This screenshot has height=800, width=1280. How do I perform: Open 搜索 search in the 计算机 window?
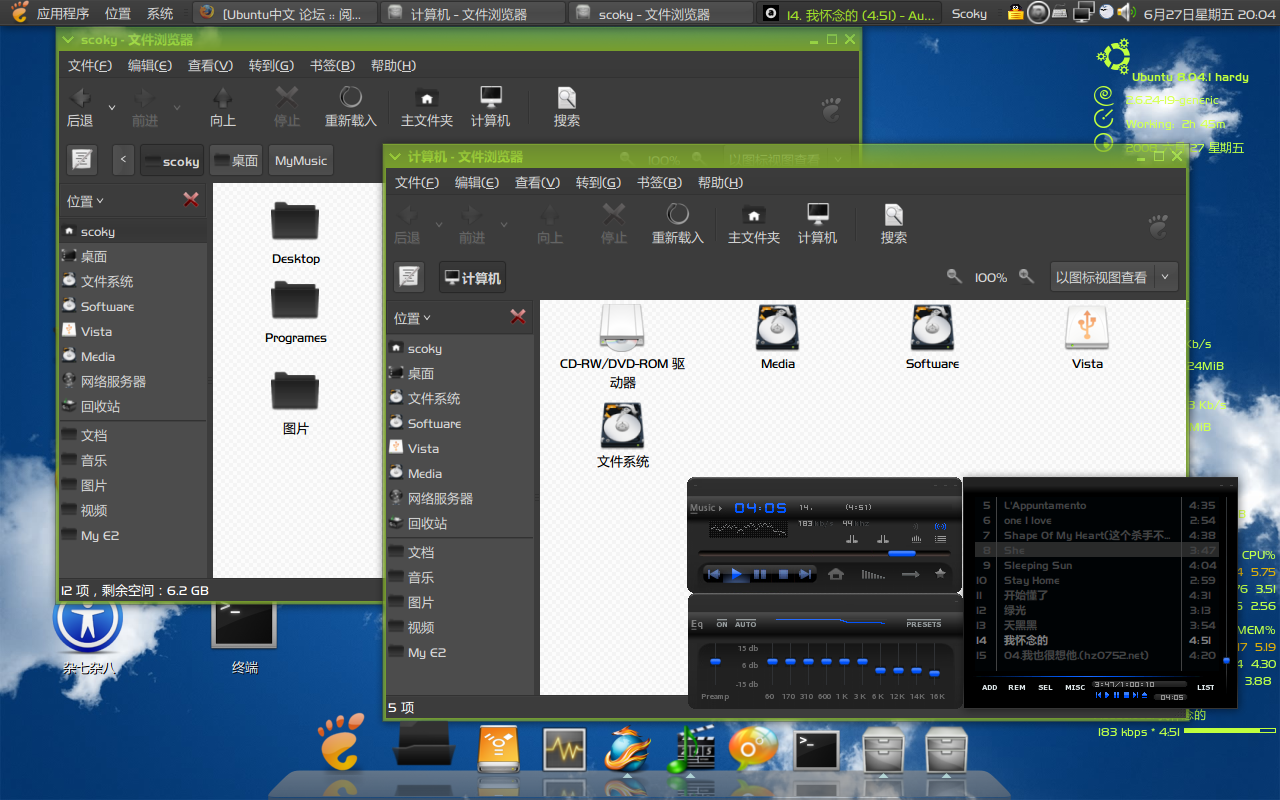(x=893, y=223)
